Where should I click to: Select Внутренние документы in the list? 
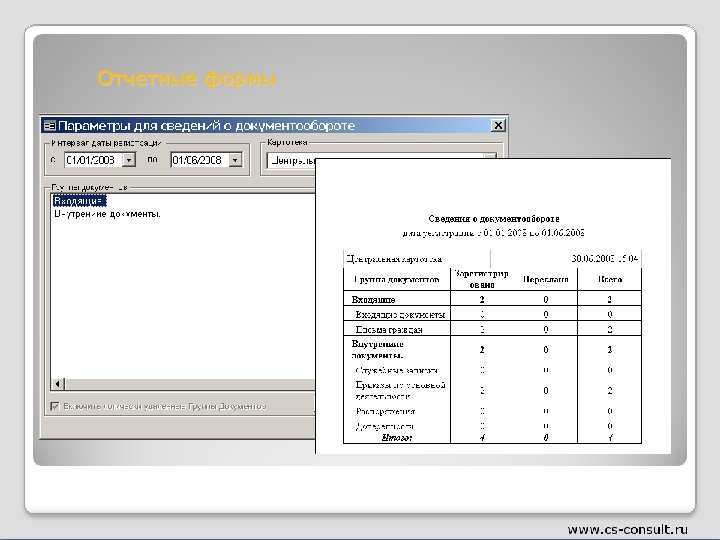pyautogui.click(x=107, y=214)
